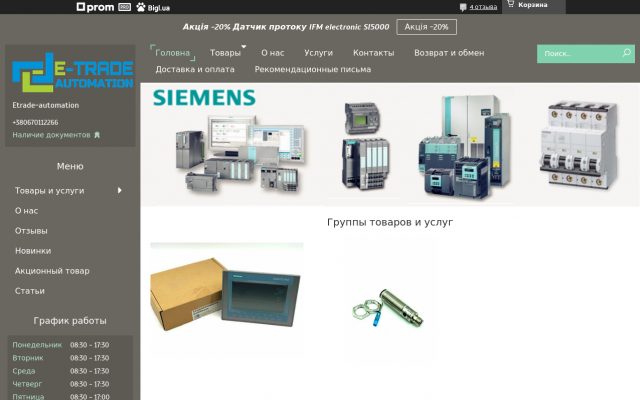This screenshot has height=400, width=640.
Task: Open Новинки in sidebar menu
Action: 33,251
